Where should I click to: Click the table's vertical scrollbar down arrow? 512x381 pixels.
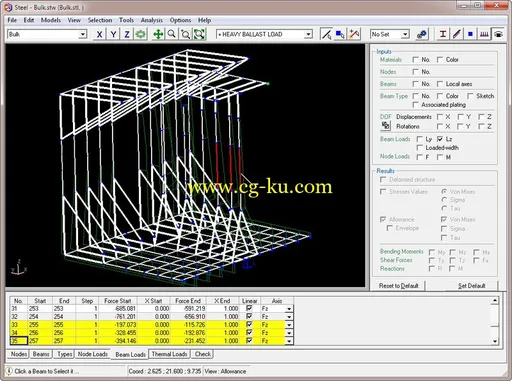[495, 341]
